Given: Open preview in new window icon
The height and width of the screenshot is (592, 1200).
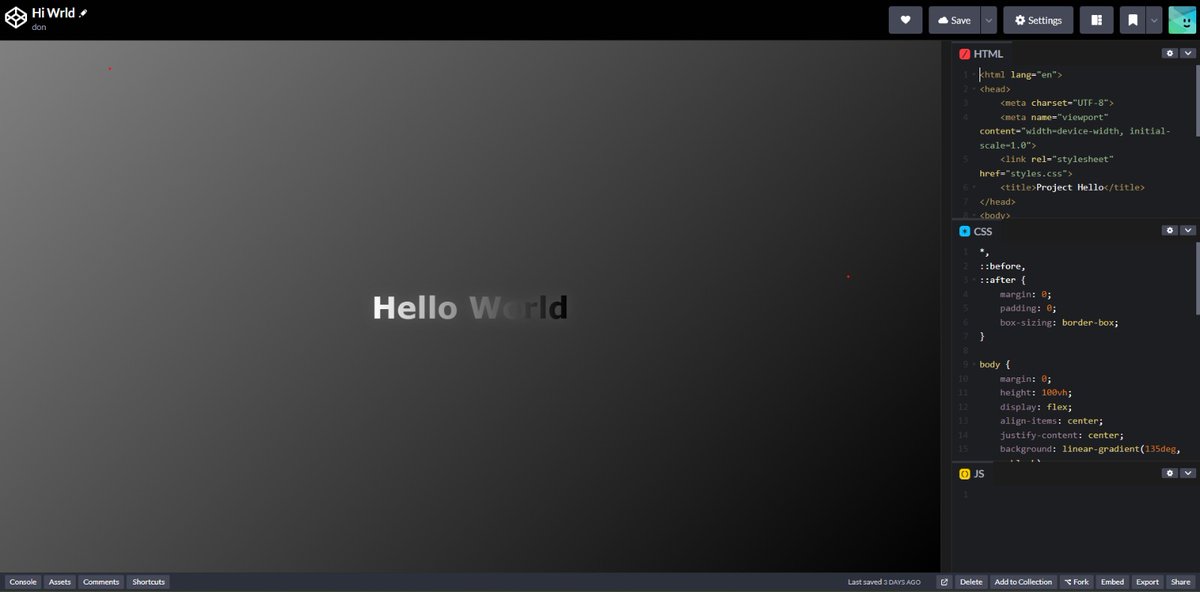Looking at the screenshot, I should (x=944, y=582).
